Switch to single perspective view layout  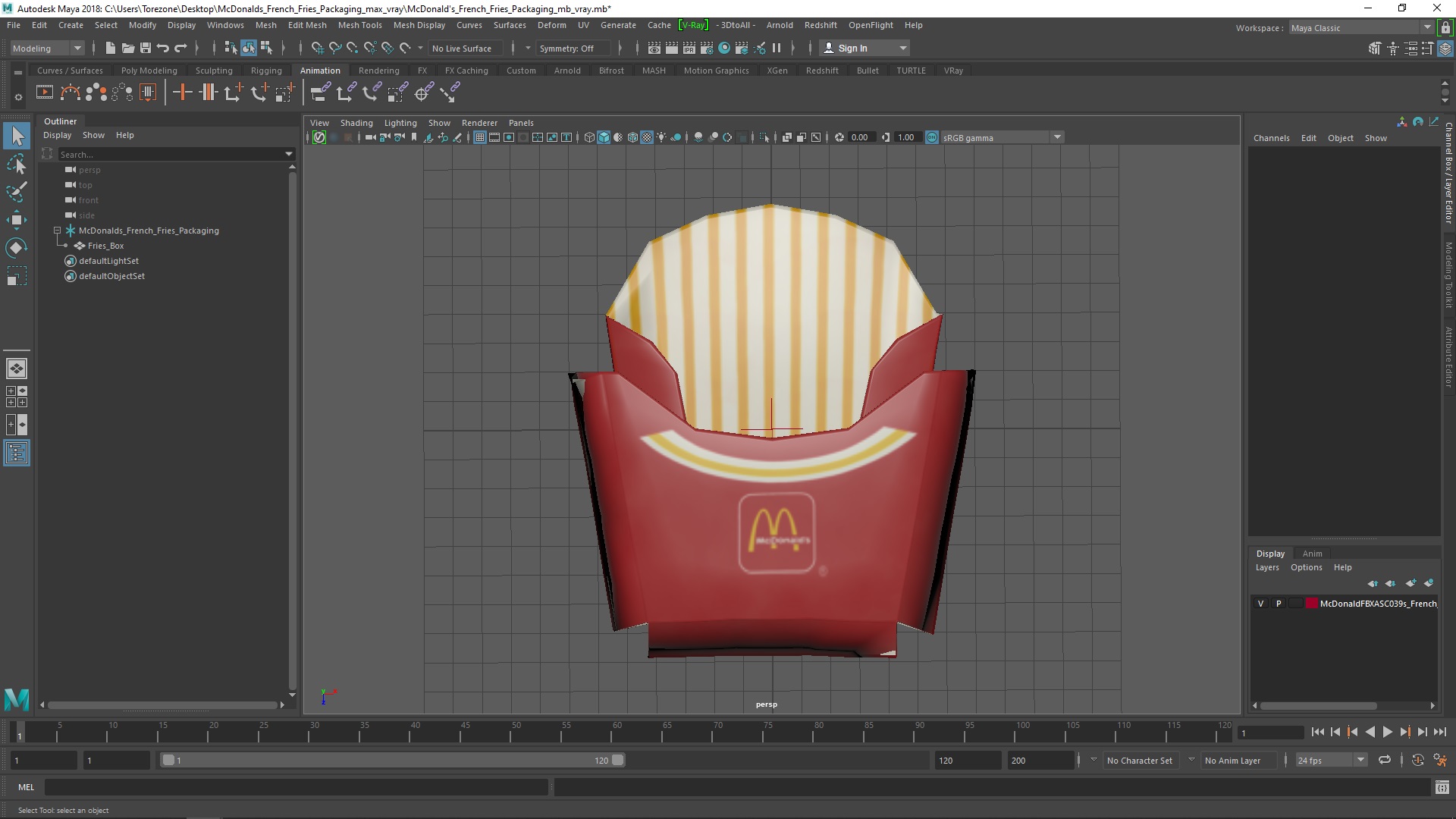click(x=17, y=369)
